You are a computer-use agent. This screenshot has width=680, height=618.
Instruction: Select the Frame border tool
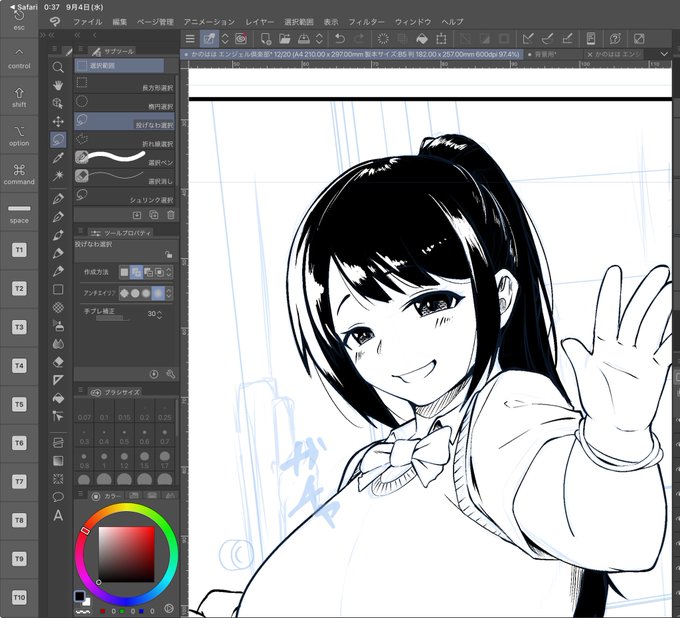[58, 442]
